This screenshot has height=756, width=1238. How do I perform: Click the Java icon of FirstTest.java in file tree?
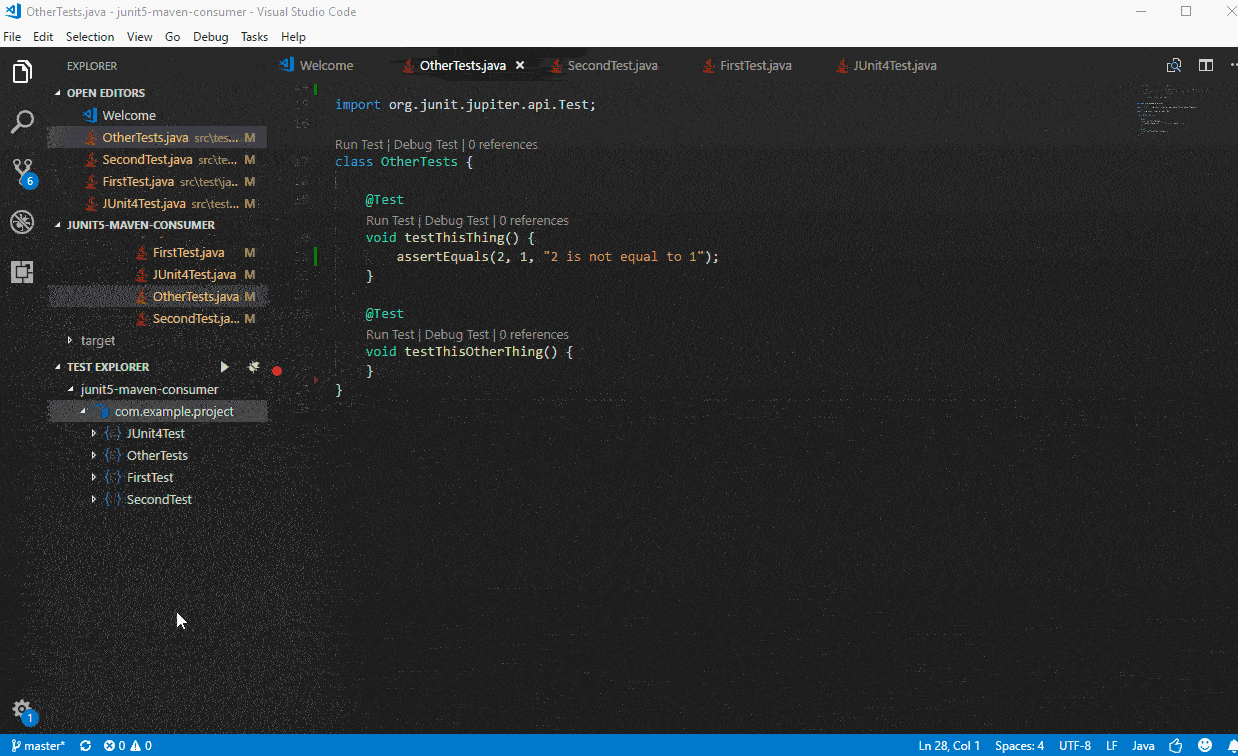click(x=142, y=253)
